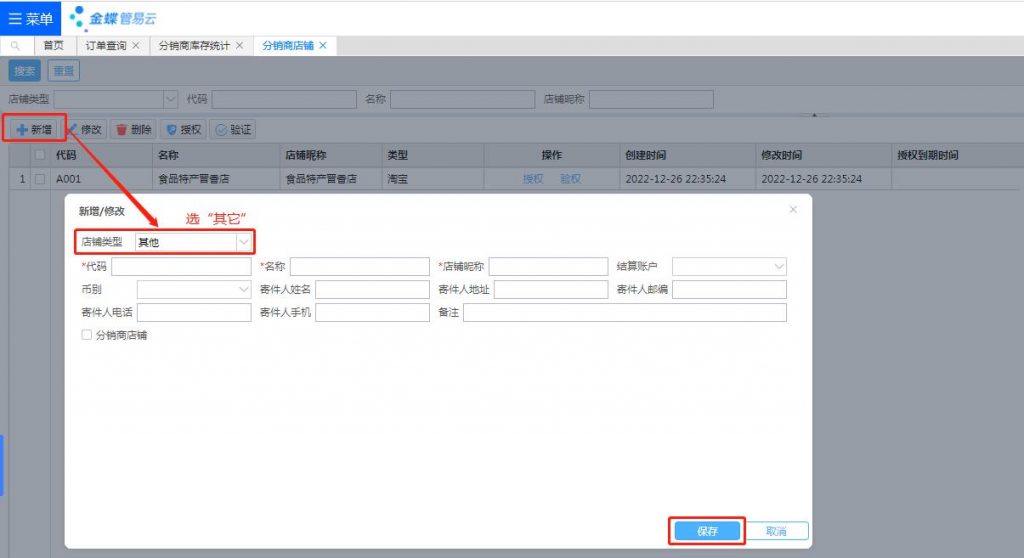The height and width of the screenshot is (558, 1024).
Task: Click the 验证 (verify) checkmark icon
Action: click(x=221, y=130)
